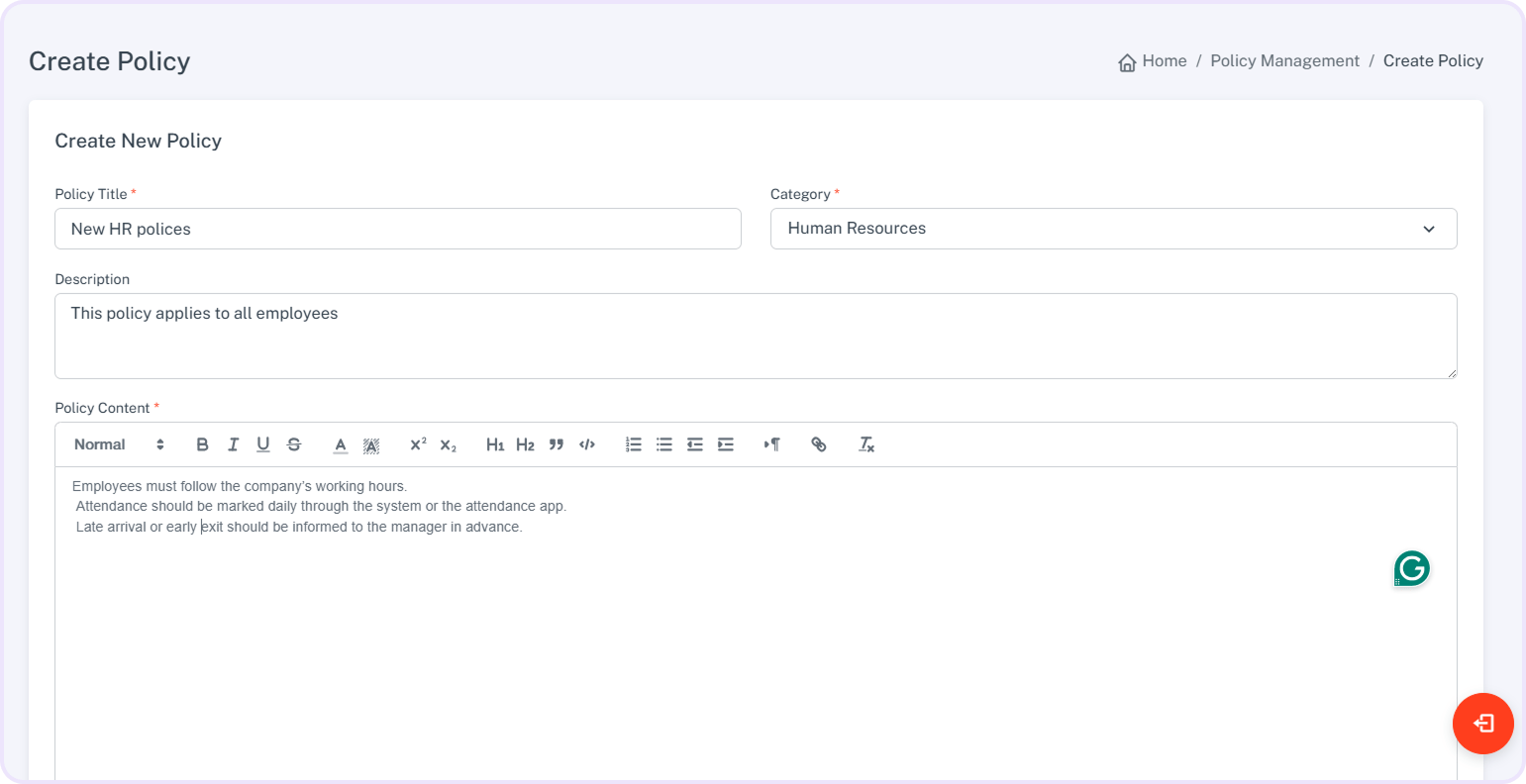This screenshot has width=1526, height=784.
Task: Toggle underline formatting in the editor
Action: pyautogui.click(x=263, y=444)
